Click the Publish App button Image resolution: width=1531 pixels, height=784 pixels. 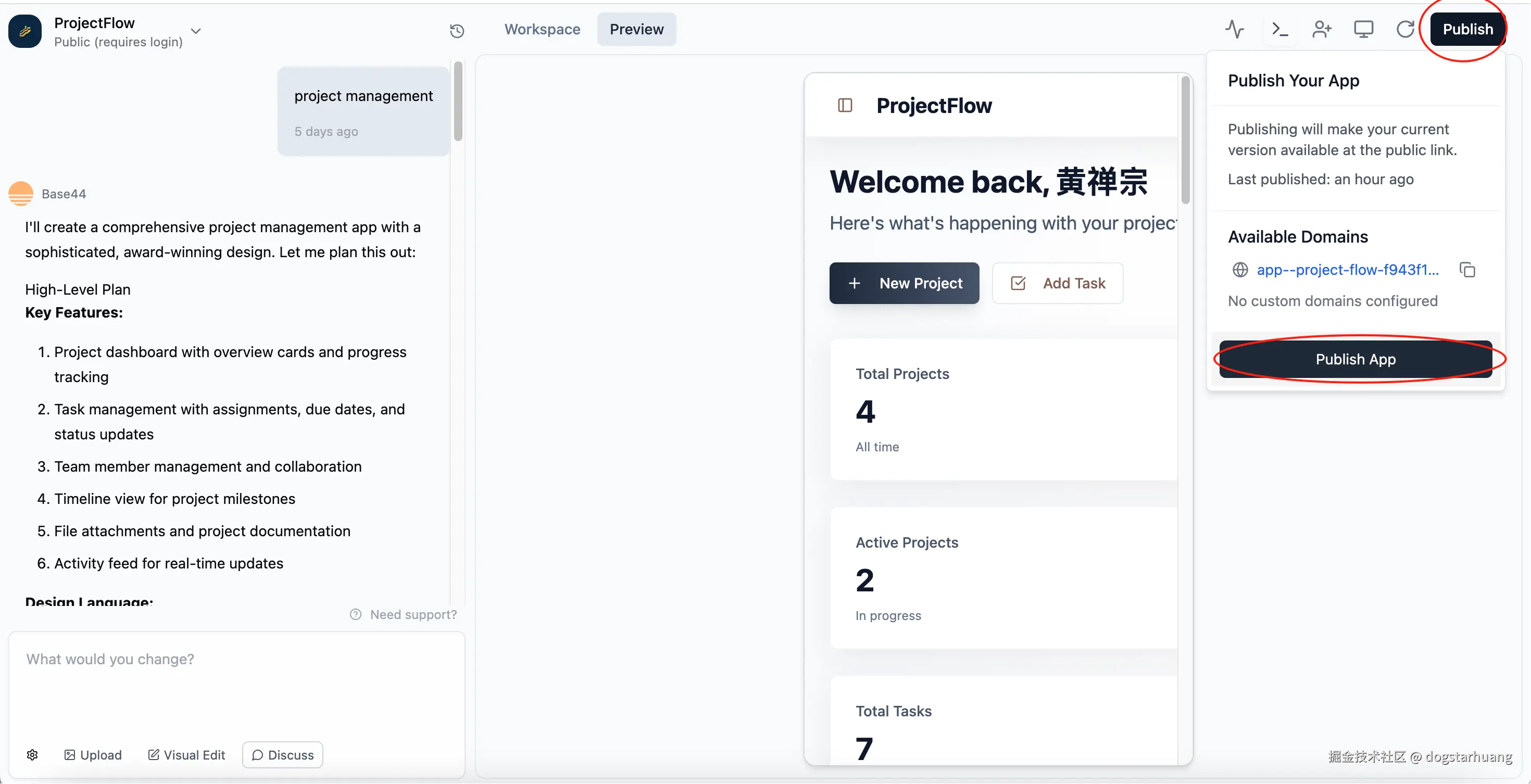pos(1355,359)
